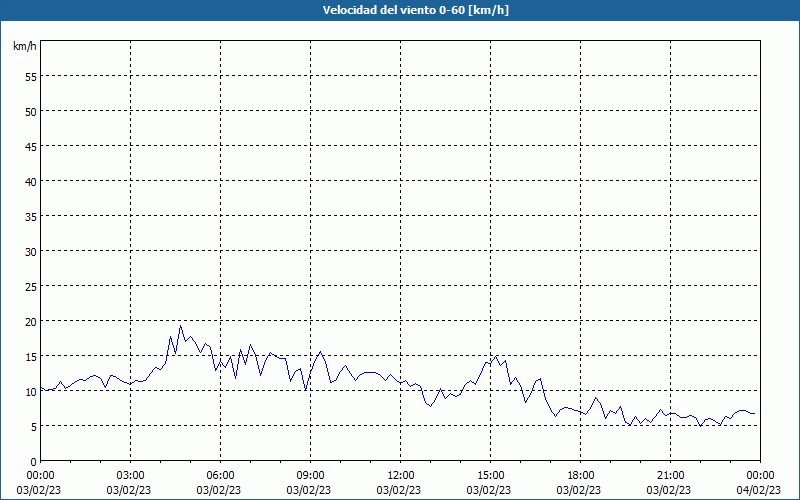Click the 20 y-axis value label

point(31,321)
